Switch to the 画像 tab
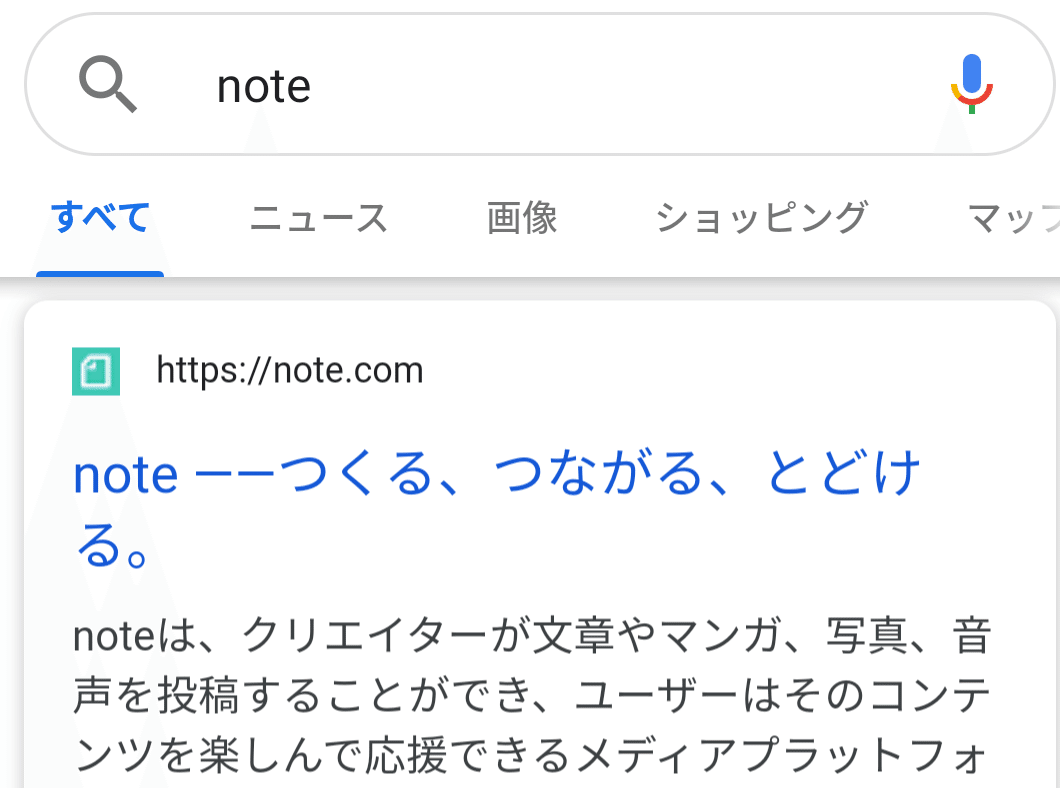The width and height of the screenshot is (1060, 788). click(523, 218)
